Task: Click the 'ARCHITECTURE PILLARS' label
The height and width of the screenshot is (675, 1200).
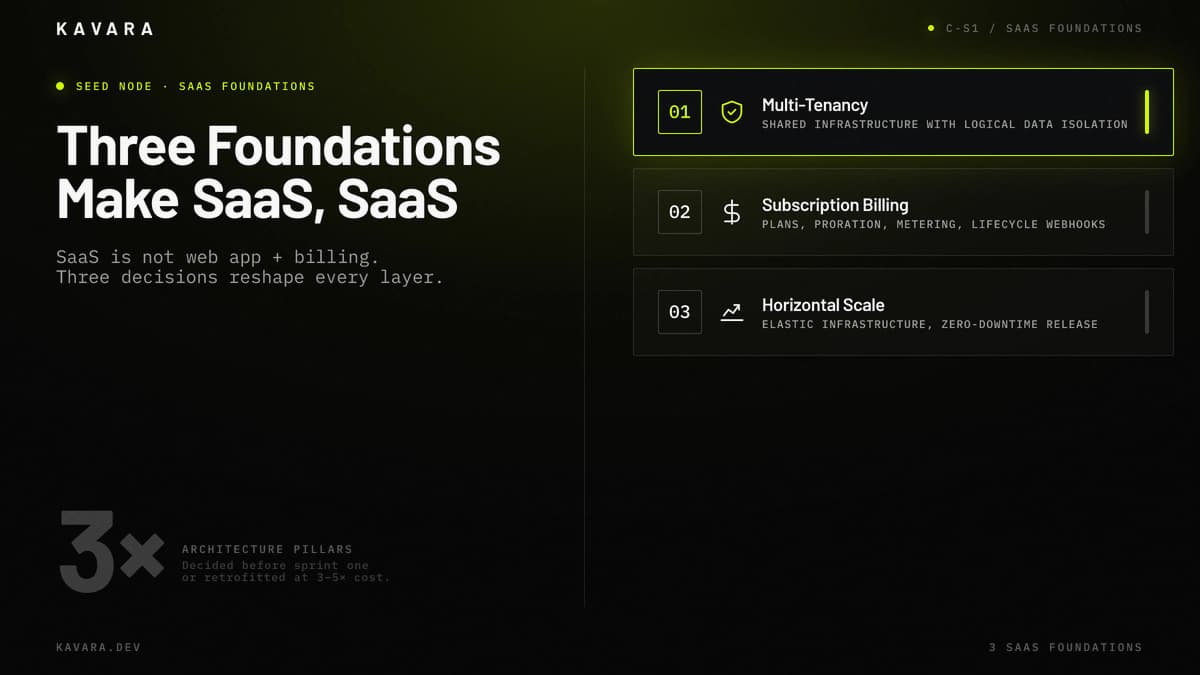Action: (x=267, y=549)
